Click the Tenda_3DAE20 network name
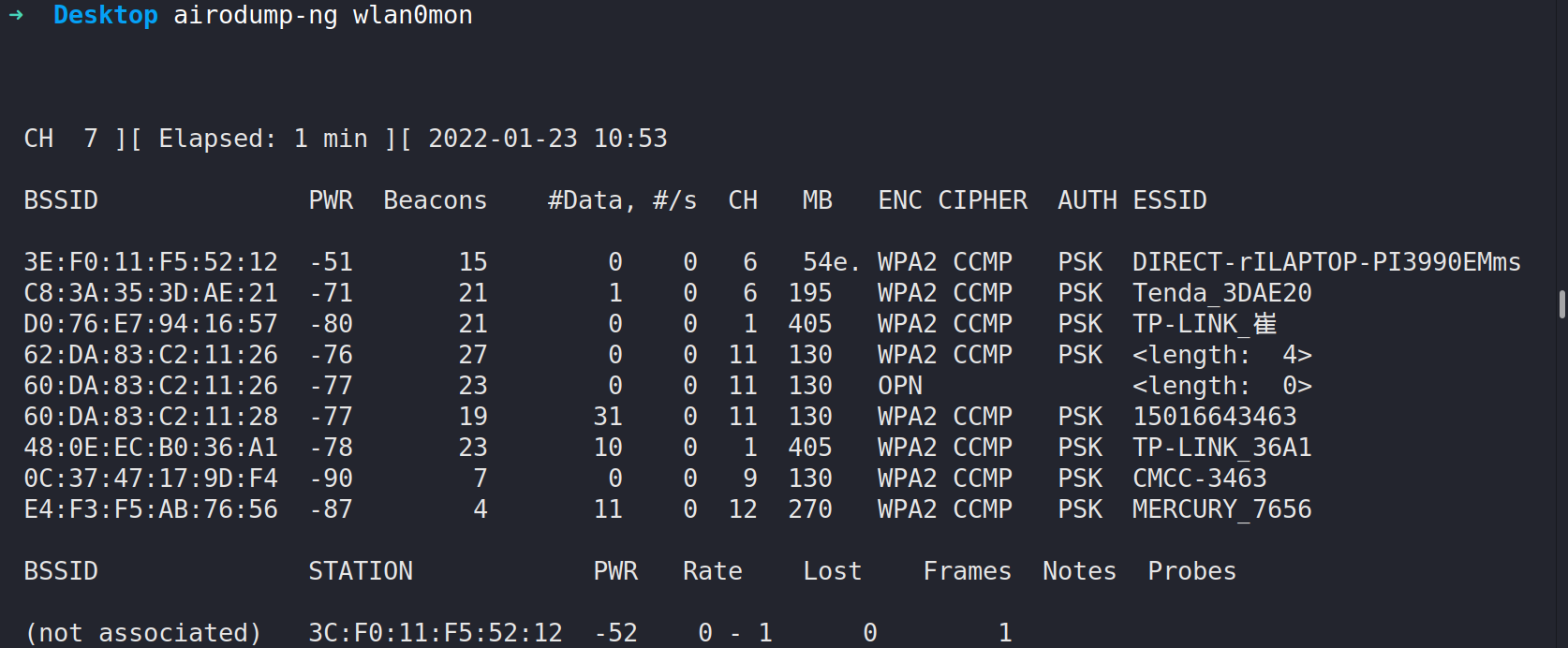Screen dimensions: 1568x648 click(1221, 293)
